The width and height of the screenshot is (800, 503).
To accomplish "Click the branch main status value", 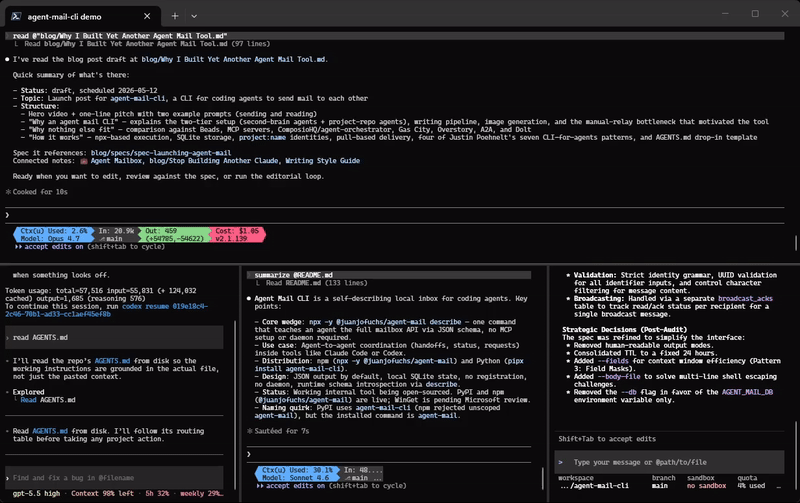I will point(660,486).
